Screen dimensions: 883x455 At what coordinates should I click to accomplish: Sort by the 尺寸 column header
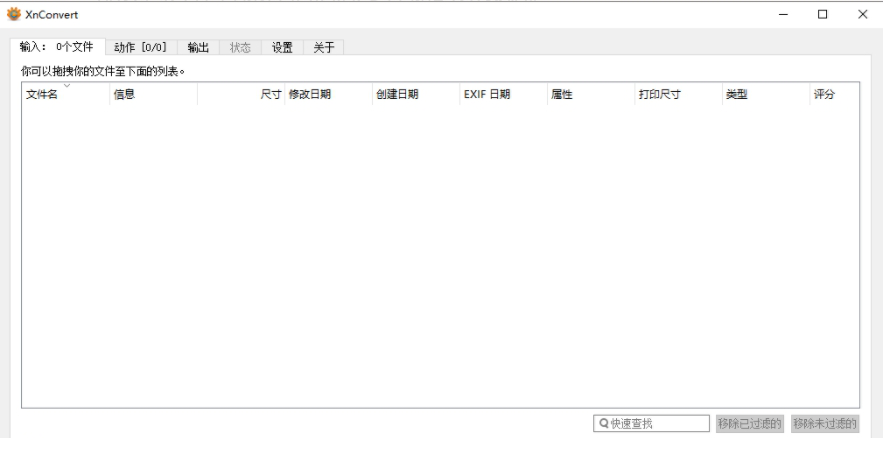point(241,94)
